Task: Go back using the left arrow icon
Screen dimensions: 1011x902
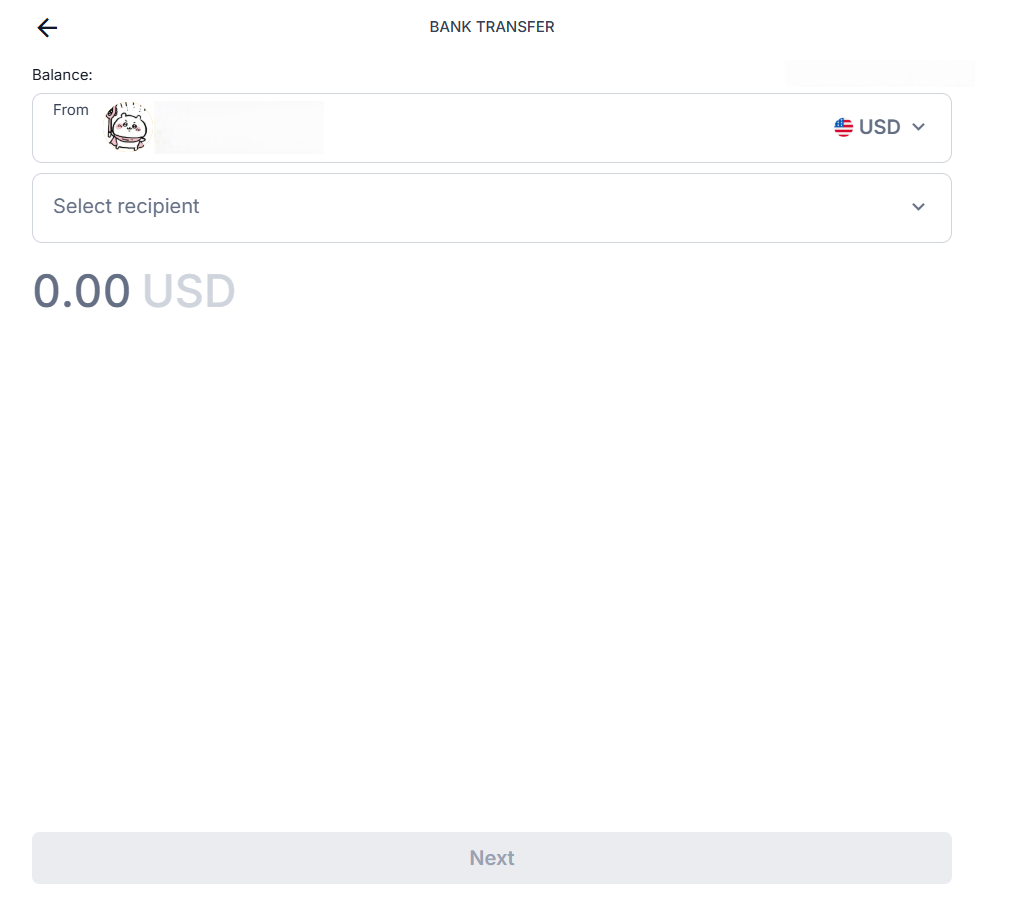Action: click(x=47, y=28)
